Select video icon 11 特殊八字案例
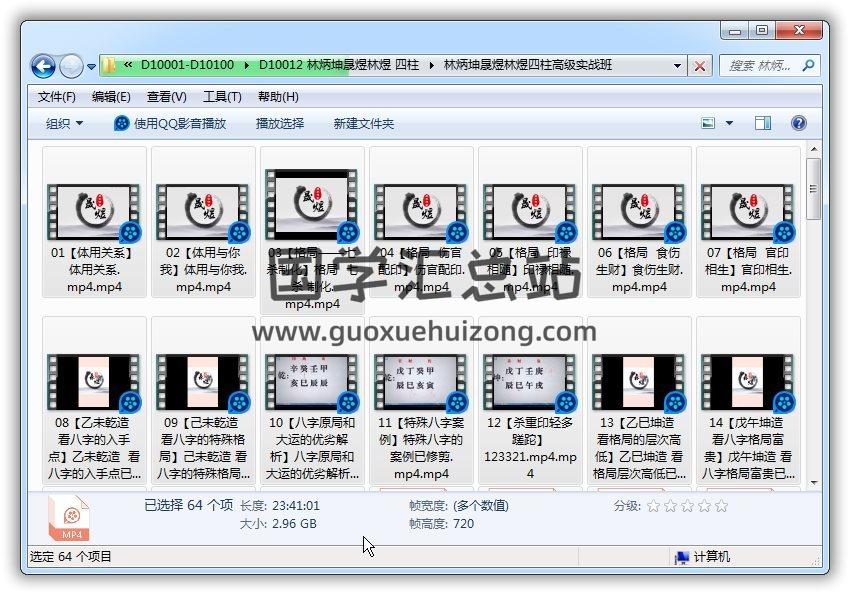Screen dimensions: 850x595 (x=420, y=382)
